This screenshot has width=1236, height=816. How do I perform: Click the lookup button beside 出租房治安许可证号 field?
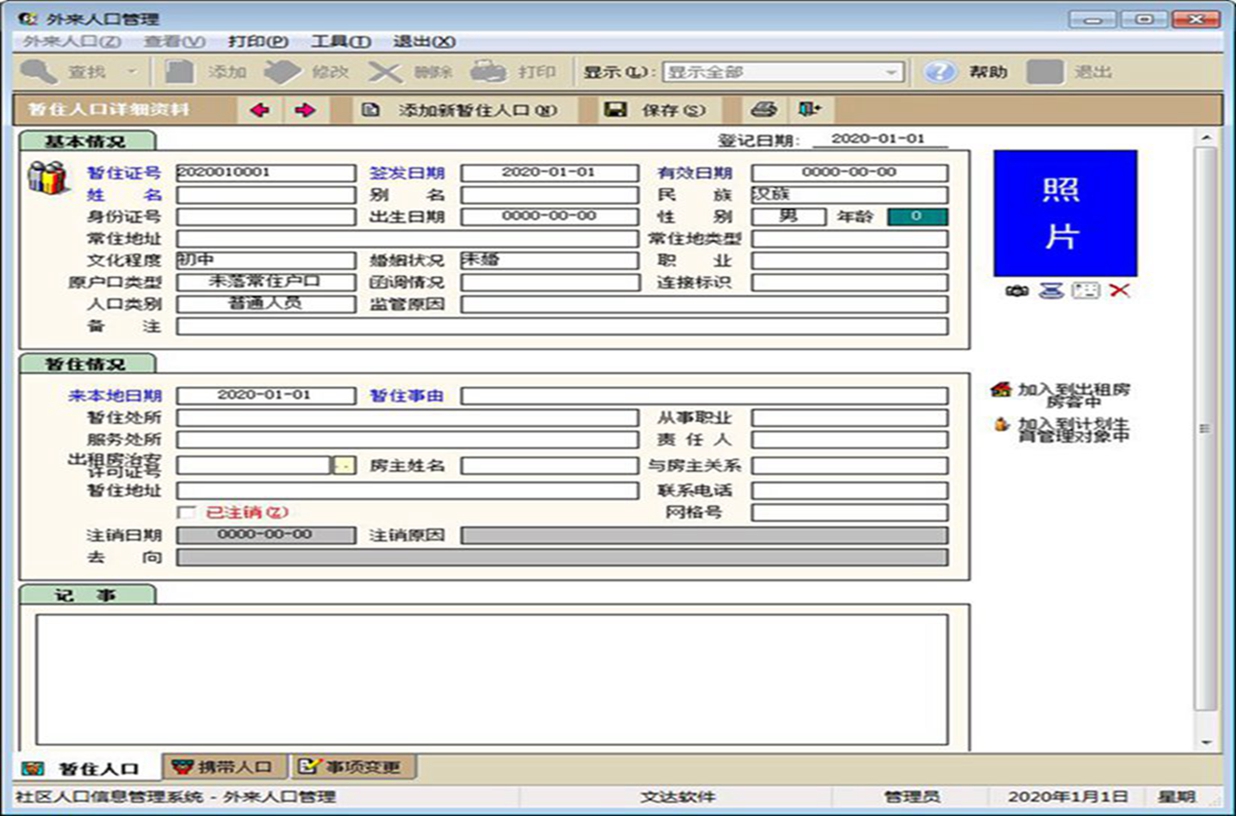tap(342, 466)
